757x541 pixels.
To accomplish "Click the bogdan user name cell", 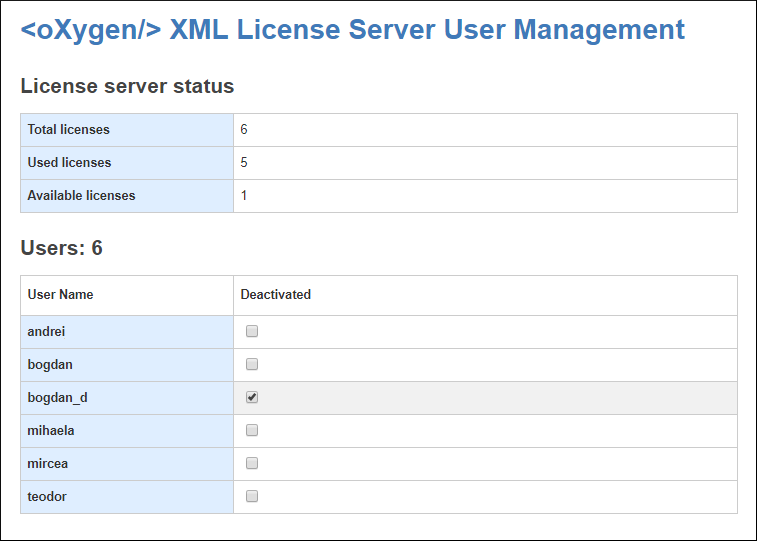I will tap(50, 364).
